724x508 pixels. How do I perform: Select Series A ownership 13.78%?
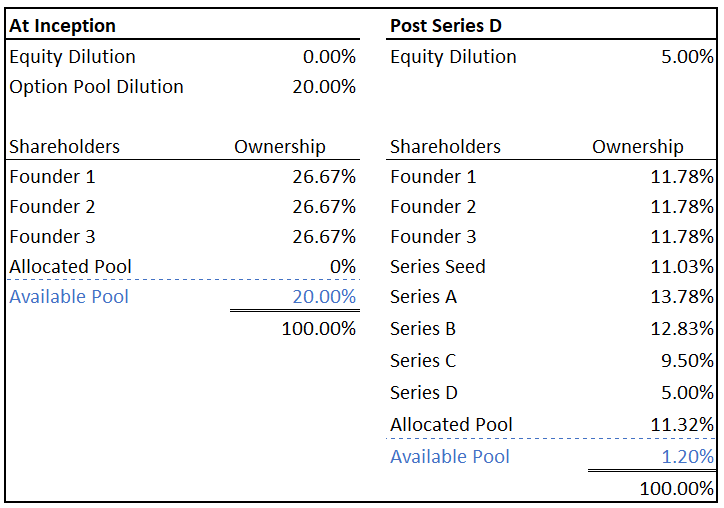click(x=681, y=297)
